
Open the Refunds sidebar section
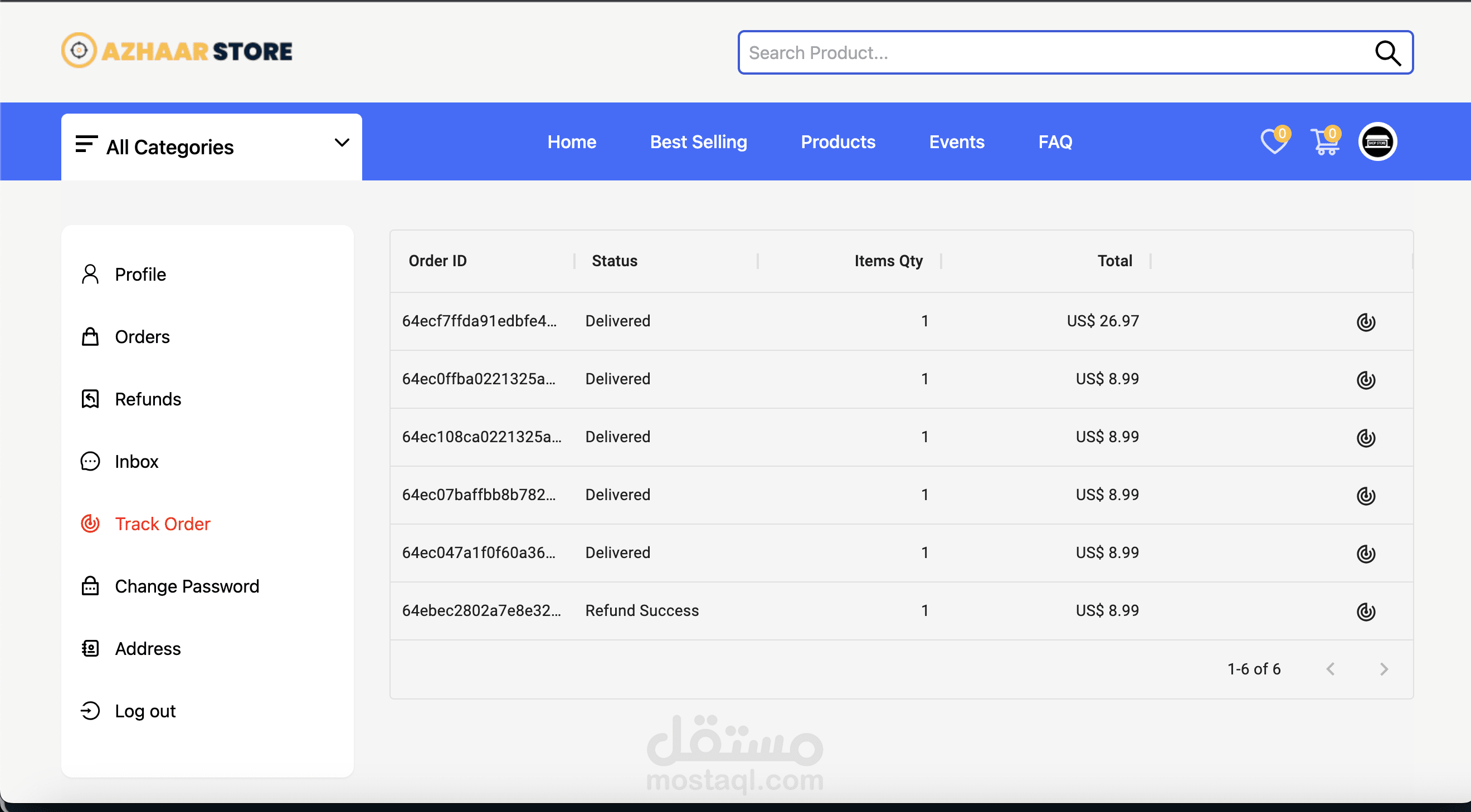[147, 399]
